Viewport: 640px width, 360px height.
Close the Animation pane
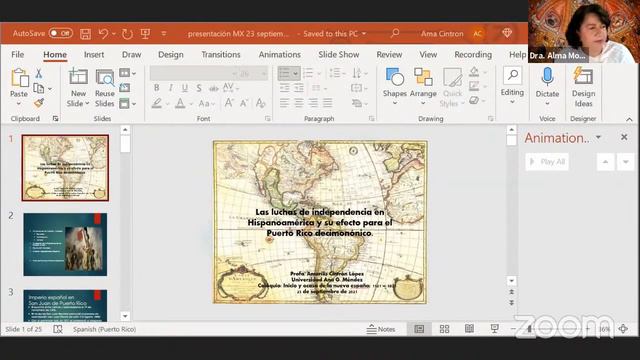624,137
